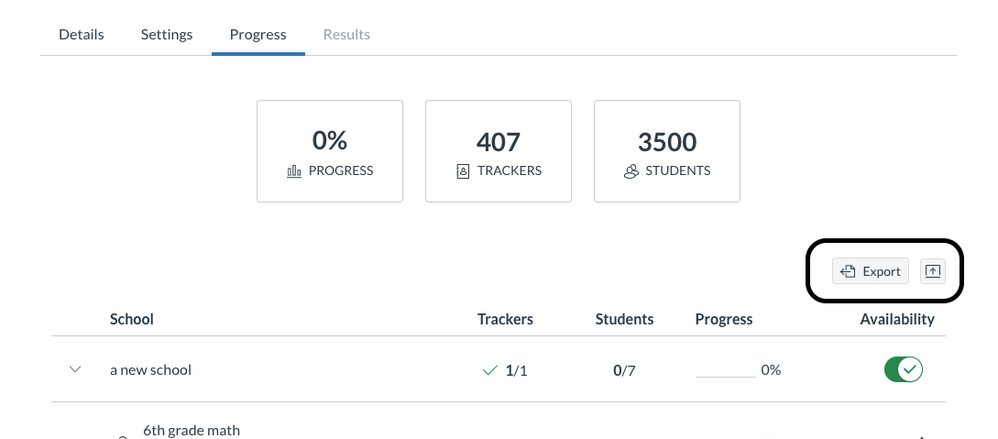
Task: Click the people icon in the Students card
Action: (x=631, y=171)
